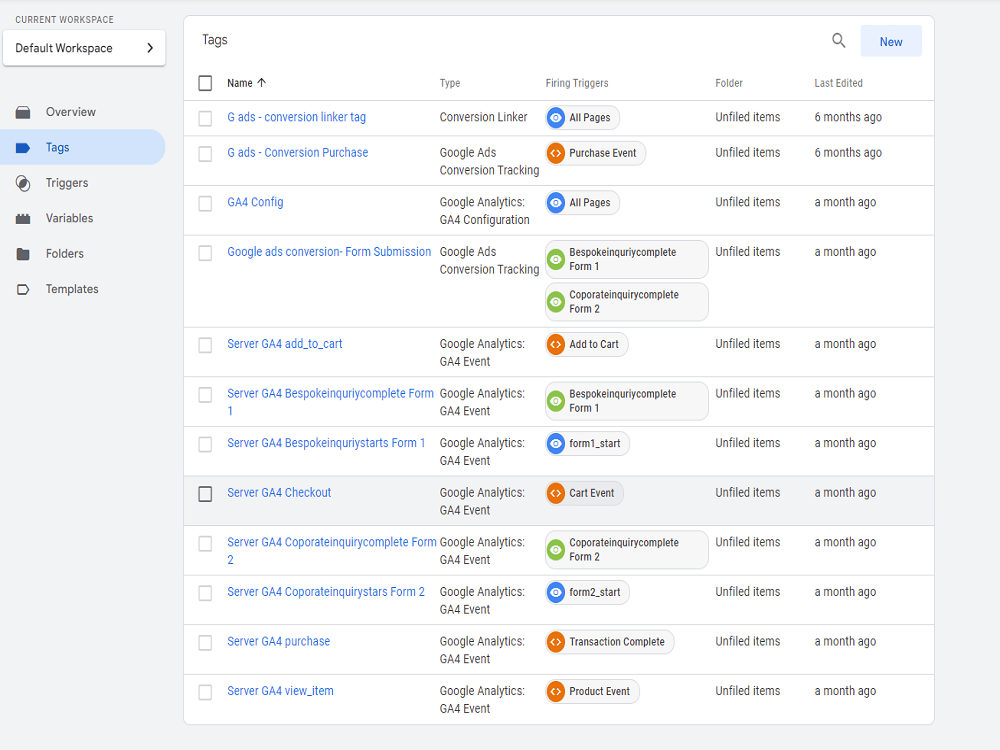Image resolution: width=1000 pixels, height=750 pixels.
Task: Click the Purchase Event trigger icon
Action: (x=556, y=153)
